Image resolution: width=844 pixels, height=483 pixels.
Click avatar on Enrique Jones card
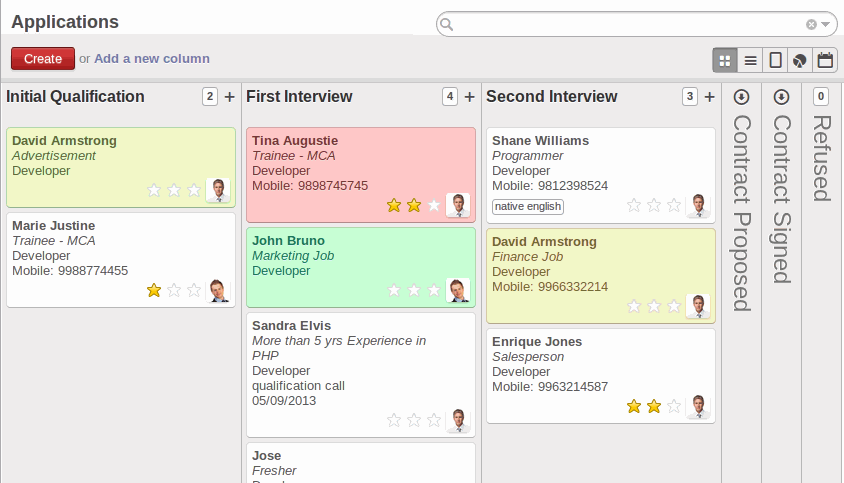[x=698, y=407]
